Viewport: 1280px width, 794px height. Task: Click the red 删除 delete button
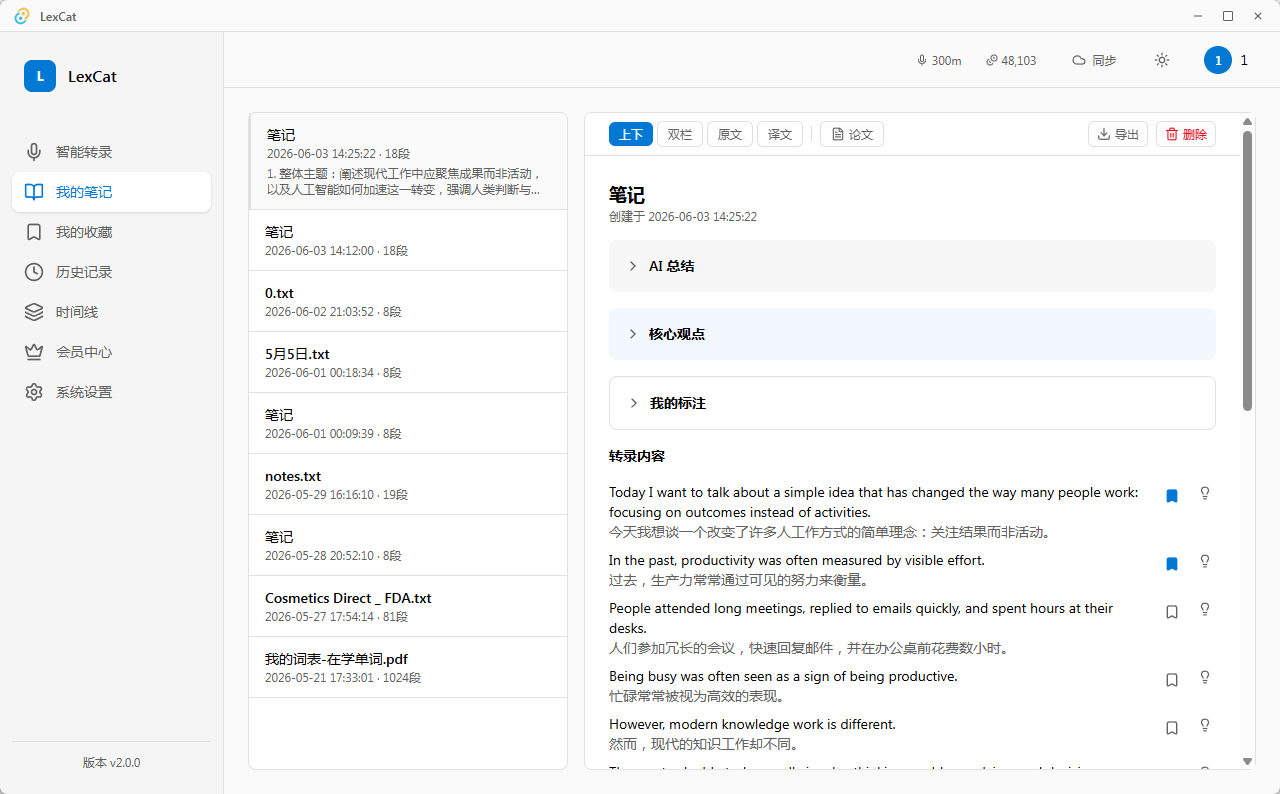tap(1186, 134)
